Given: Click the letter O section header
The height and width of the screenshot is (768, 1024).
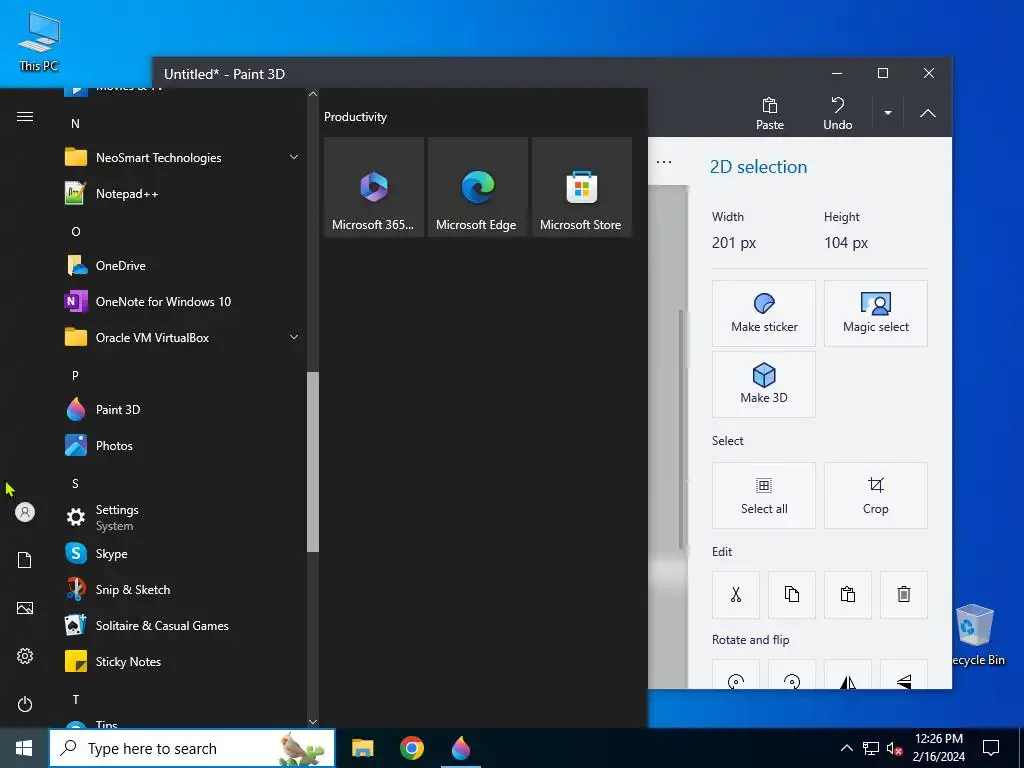Looking at the screenshot, I should tap(76, 231).
